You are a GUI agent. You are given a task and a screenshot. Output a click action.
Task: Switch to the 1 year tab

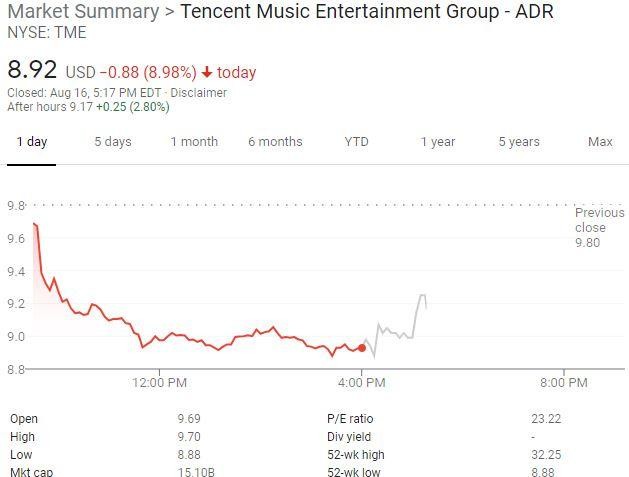437,141
